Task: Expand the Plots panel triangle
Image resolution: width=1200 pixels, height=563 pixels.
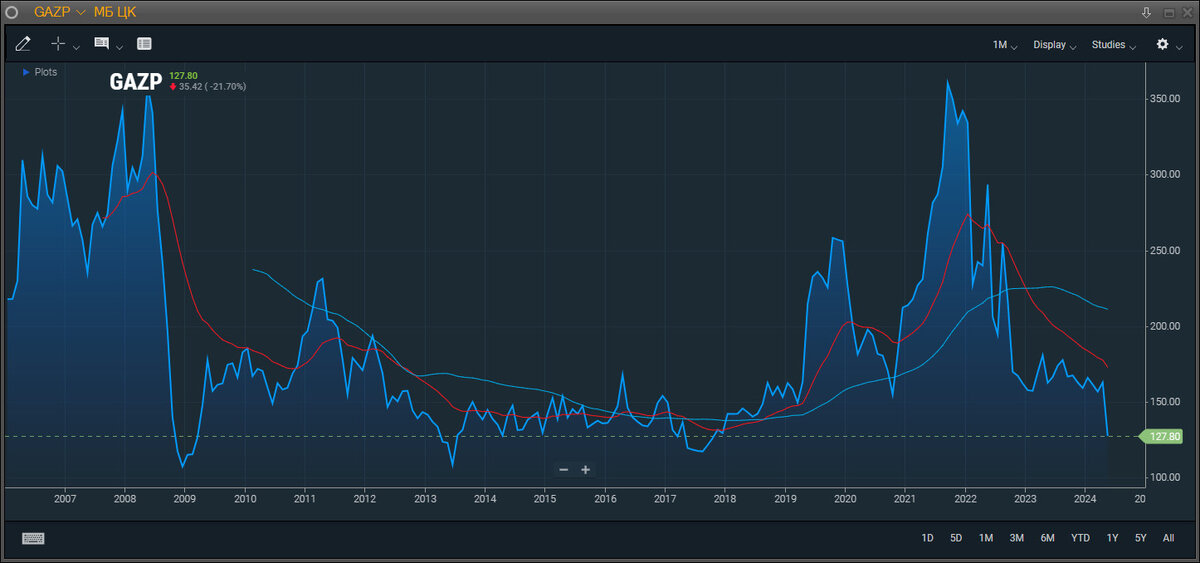Action: (x=25, y=72)
